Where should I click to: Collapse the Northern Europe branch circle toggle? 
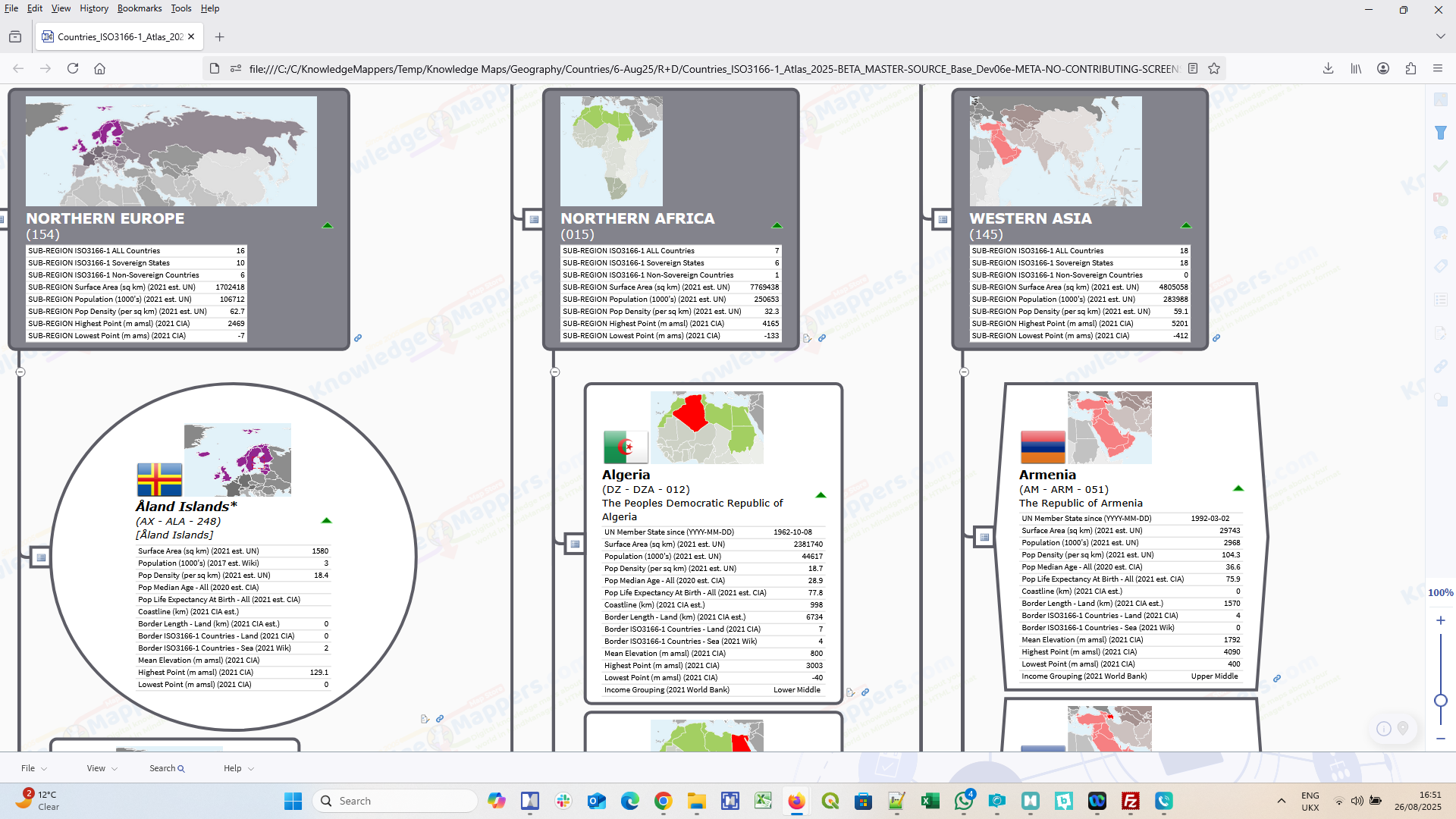[x=20, y=372]
